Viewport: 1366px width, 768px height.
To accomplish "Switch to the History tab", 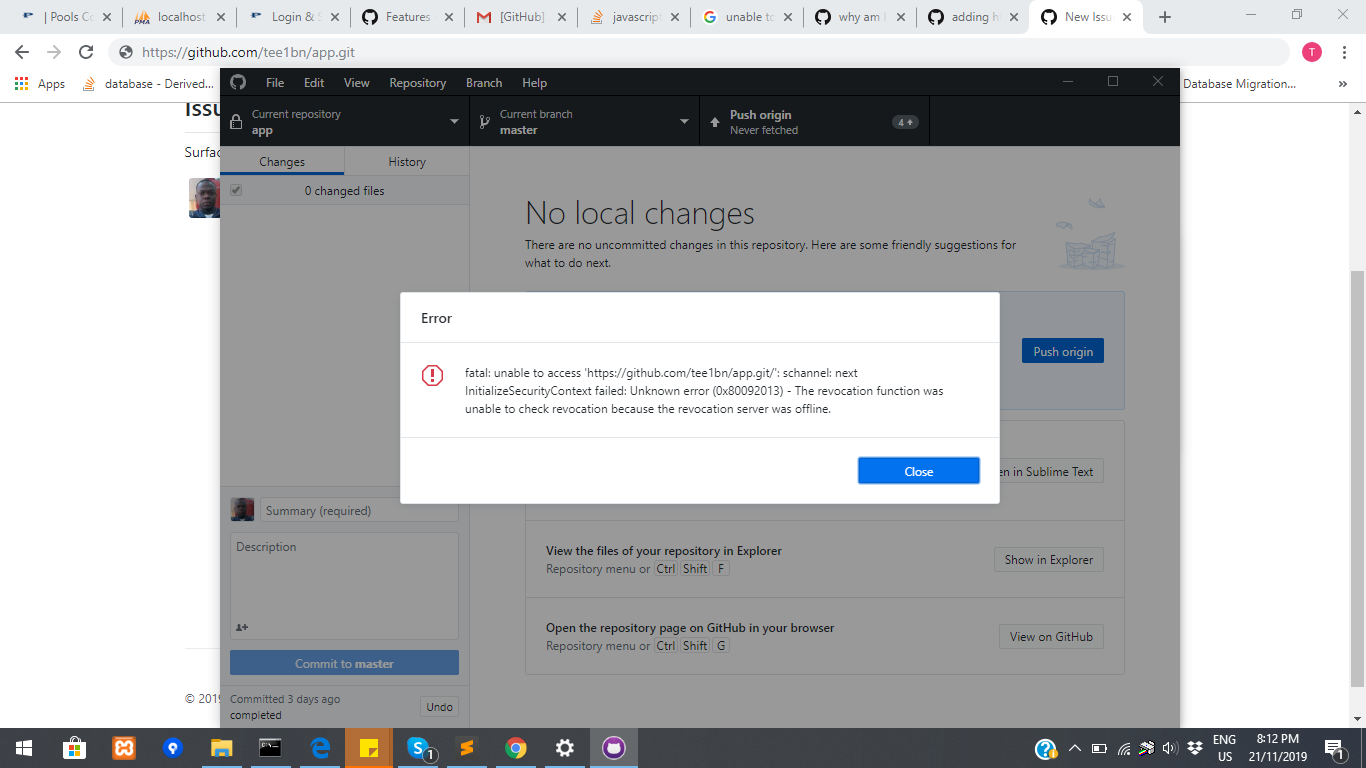I will click(405, 161).
